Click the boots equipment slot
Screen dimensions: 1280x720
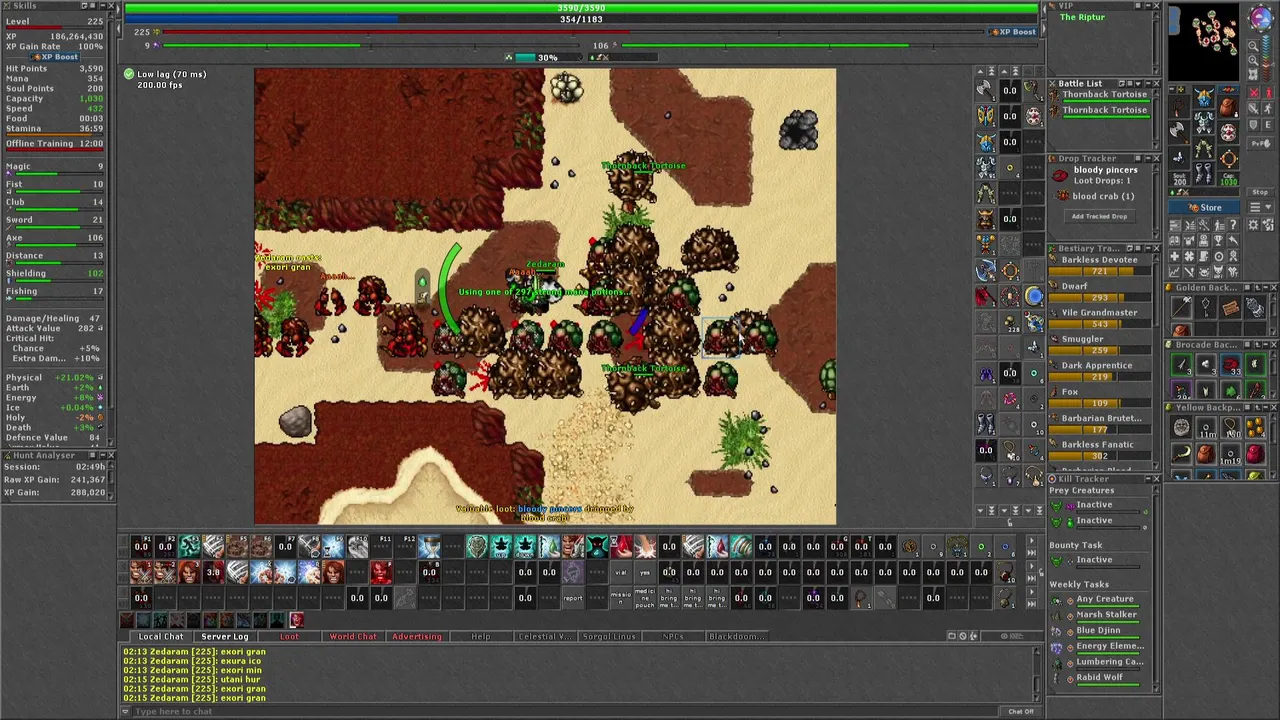[x=1204, y=173]
